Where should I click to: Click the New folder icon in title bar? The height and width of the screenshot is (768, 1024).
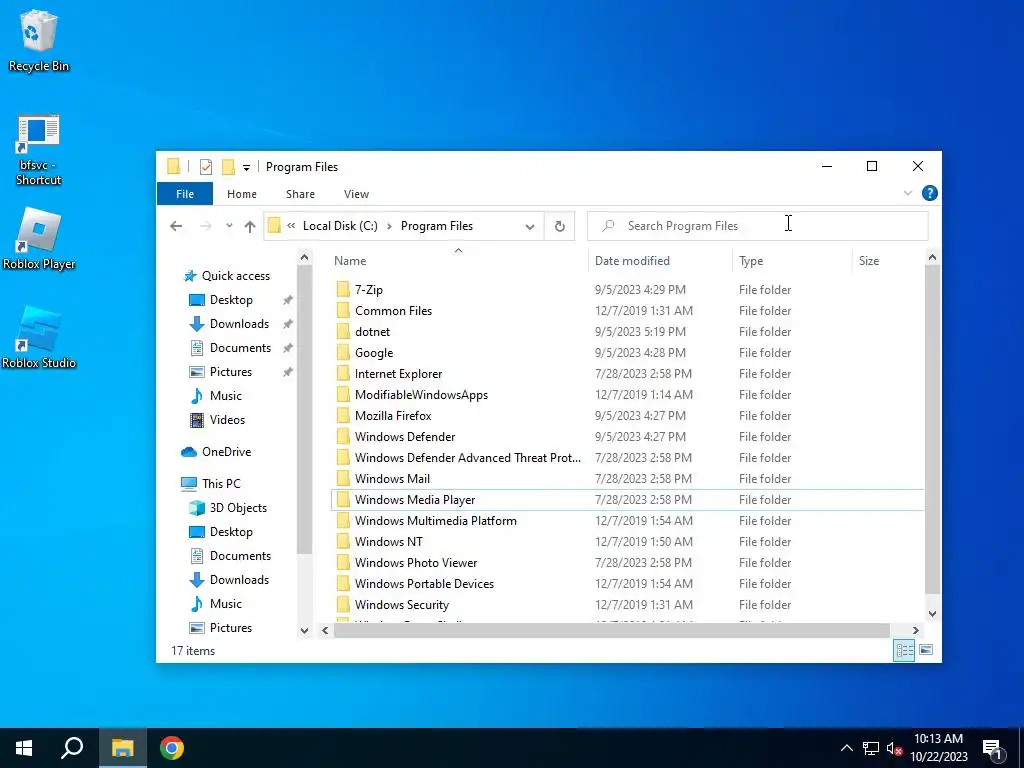[228, 167]
